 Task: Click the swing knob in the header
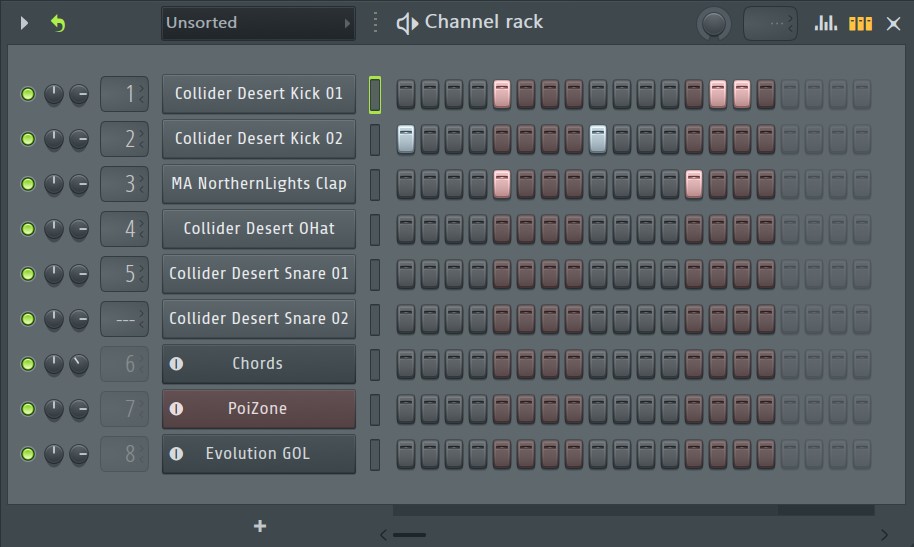coord(713,23)
